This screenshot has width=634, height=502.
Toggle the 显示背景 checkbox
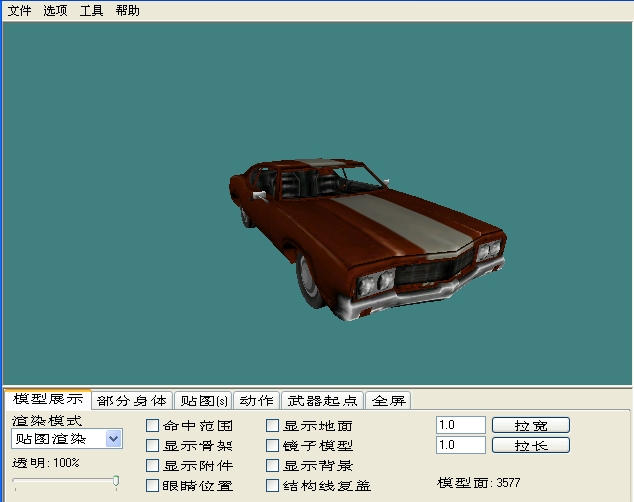[273, 466]
